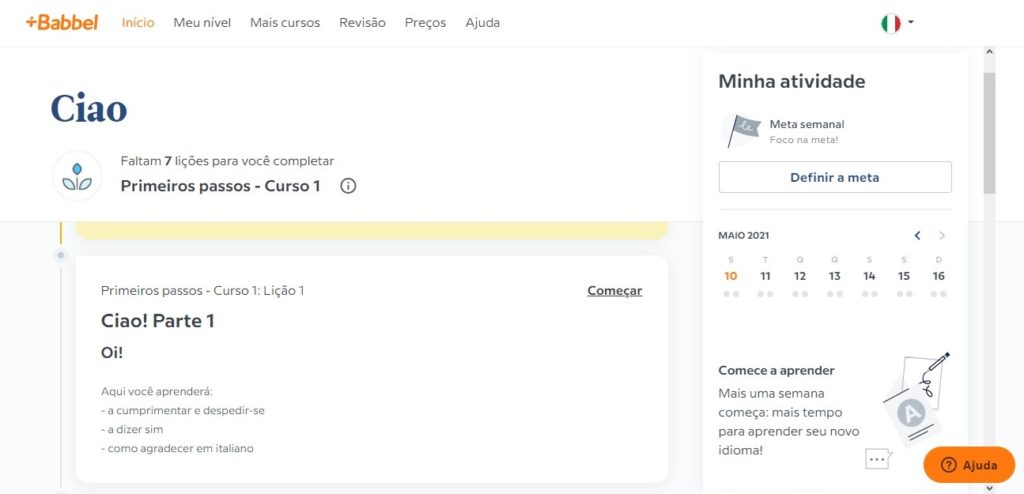Select the Revisão nav item
This screenshot has height=494, width=1024.
coord(362,22)
